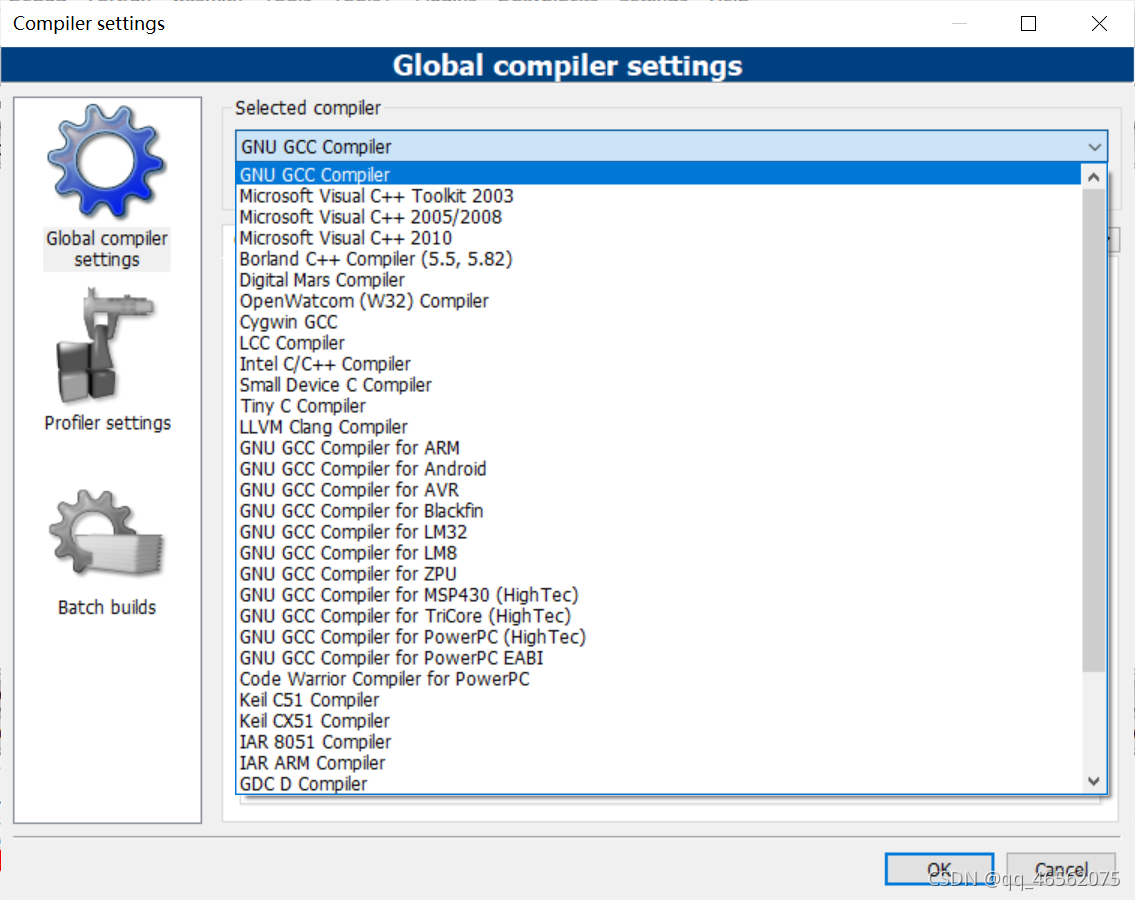This screenshot has height=900, width=1135.
Task: Open Profiler settings caliper icon
Action: coord(106,345)
